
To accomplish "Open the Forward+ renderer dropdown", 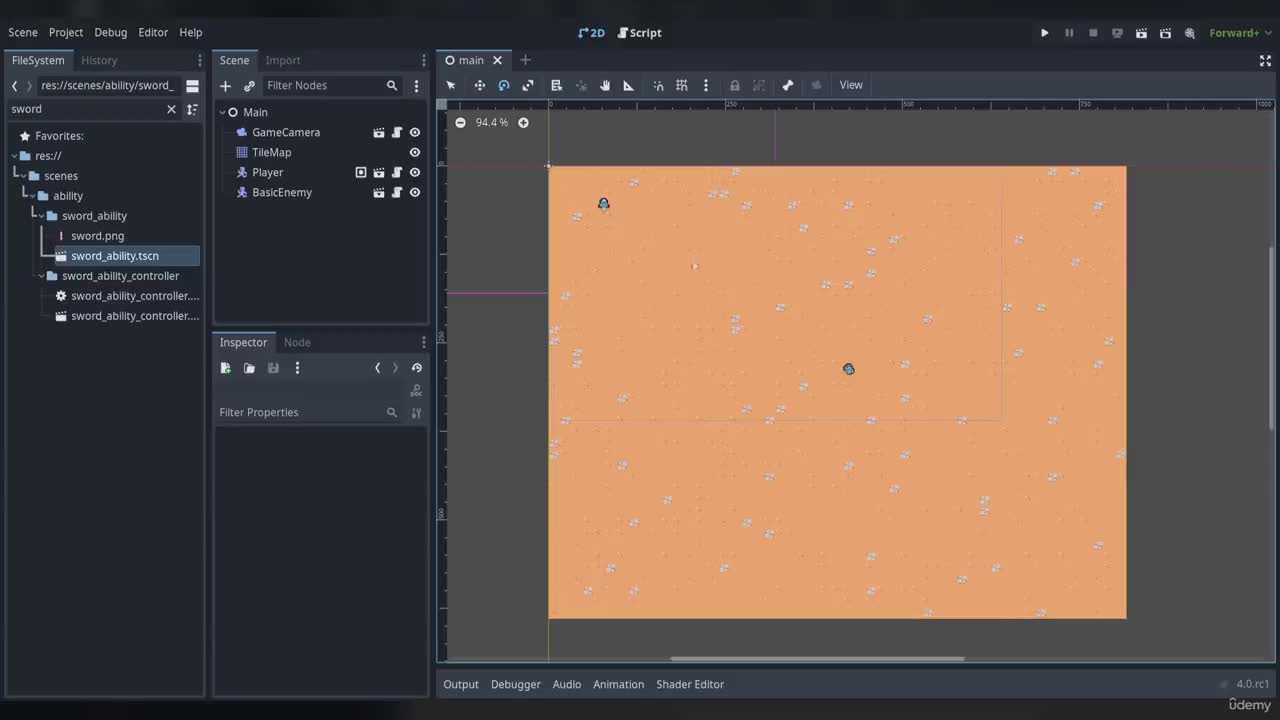I will click(x=1240, y=33).
